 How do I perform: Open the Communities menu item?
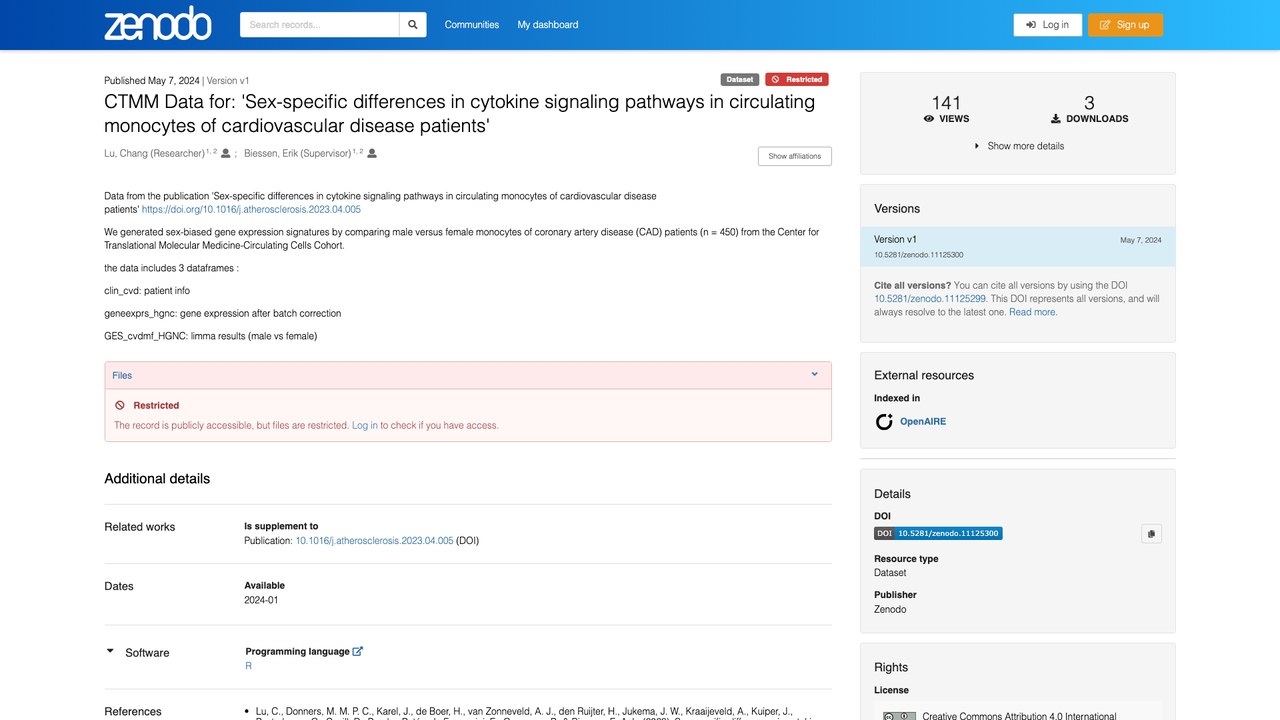click(x=472, y=25)
